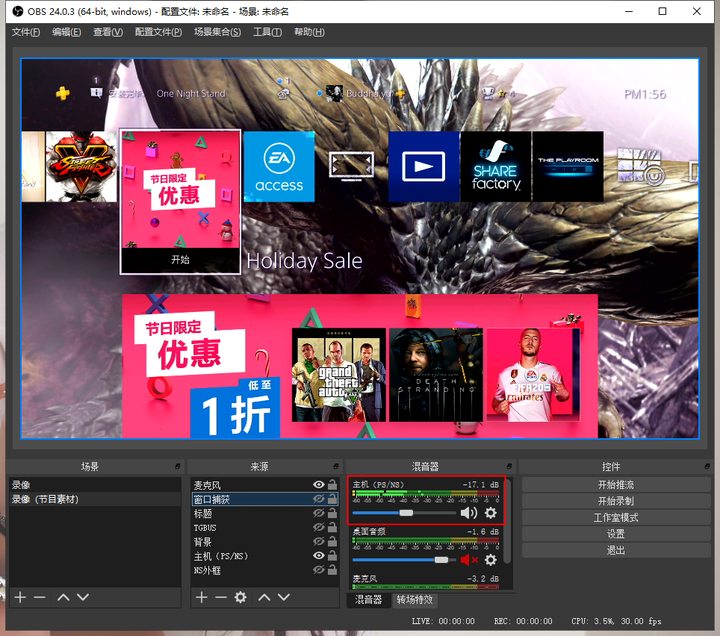Toggle lock for the 麦克风 source

(x=332, y=484)
